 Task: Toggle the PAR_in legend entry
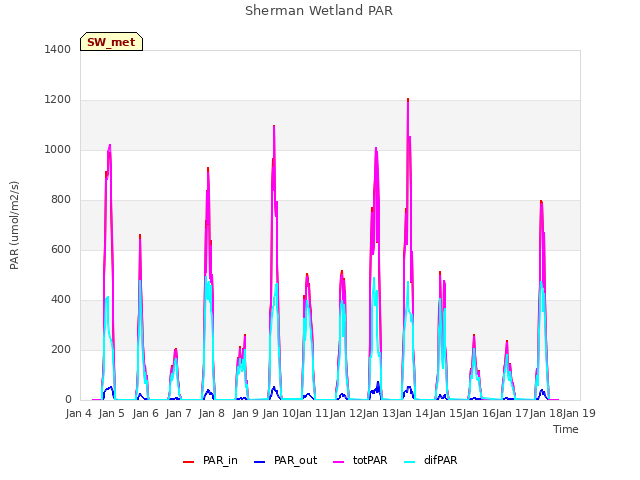tap(210, 460)
